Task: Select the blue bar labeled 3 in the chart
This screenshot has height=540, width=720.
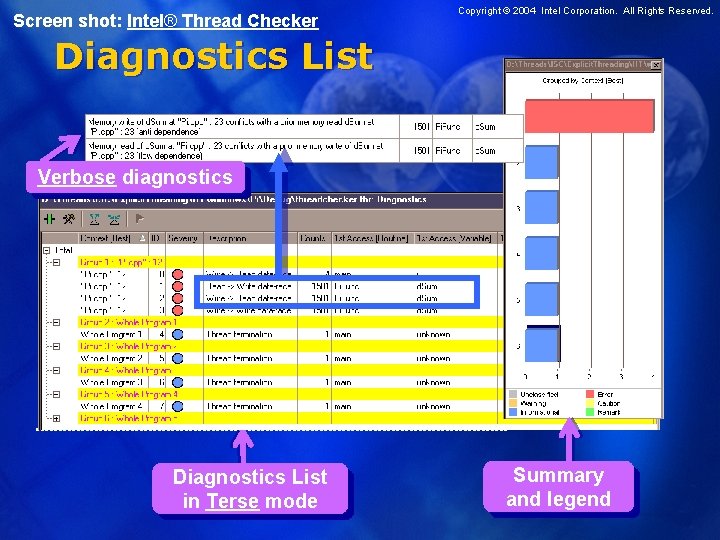Action: tap(542, 208)
